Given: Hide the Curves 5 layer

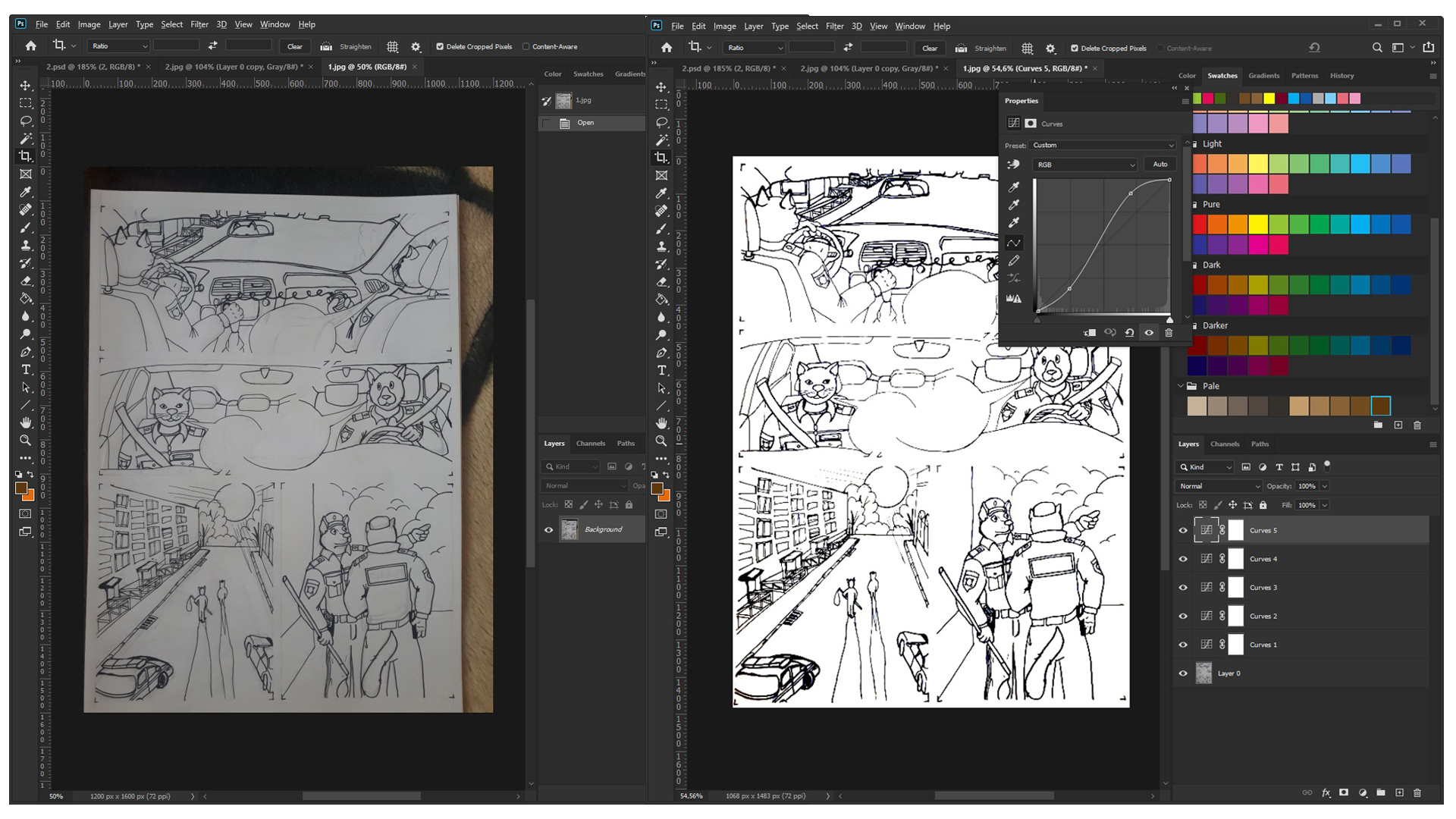Looking at the screenshot, I should (x=1183, y=531).
